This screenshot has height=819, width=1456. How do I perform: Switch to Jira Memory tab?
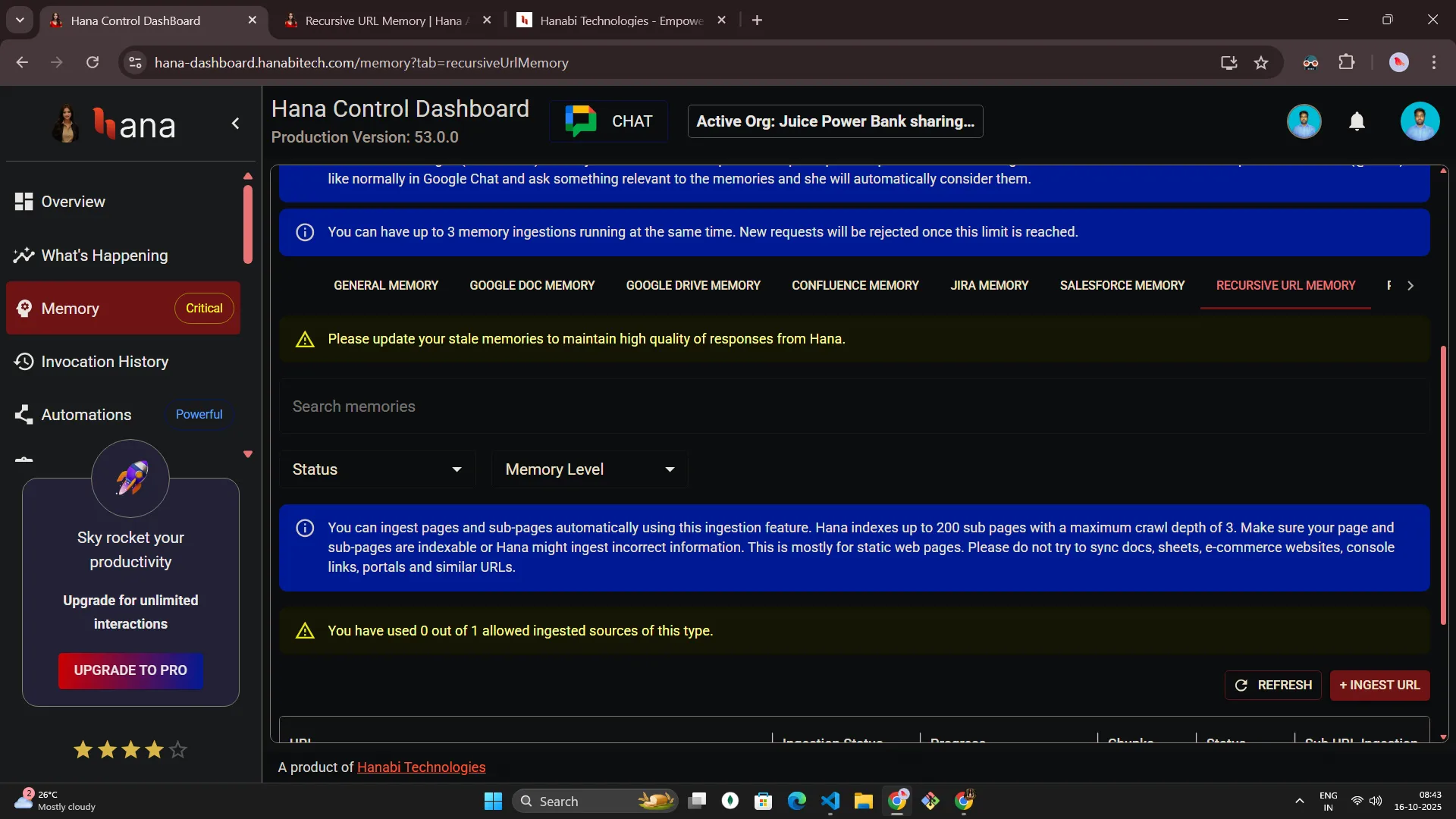pyautogui.click(x=989, y=286)
